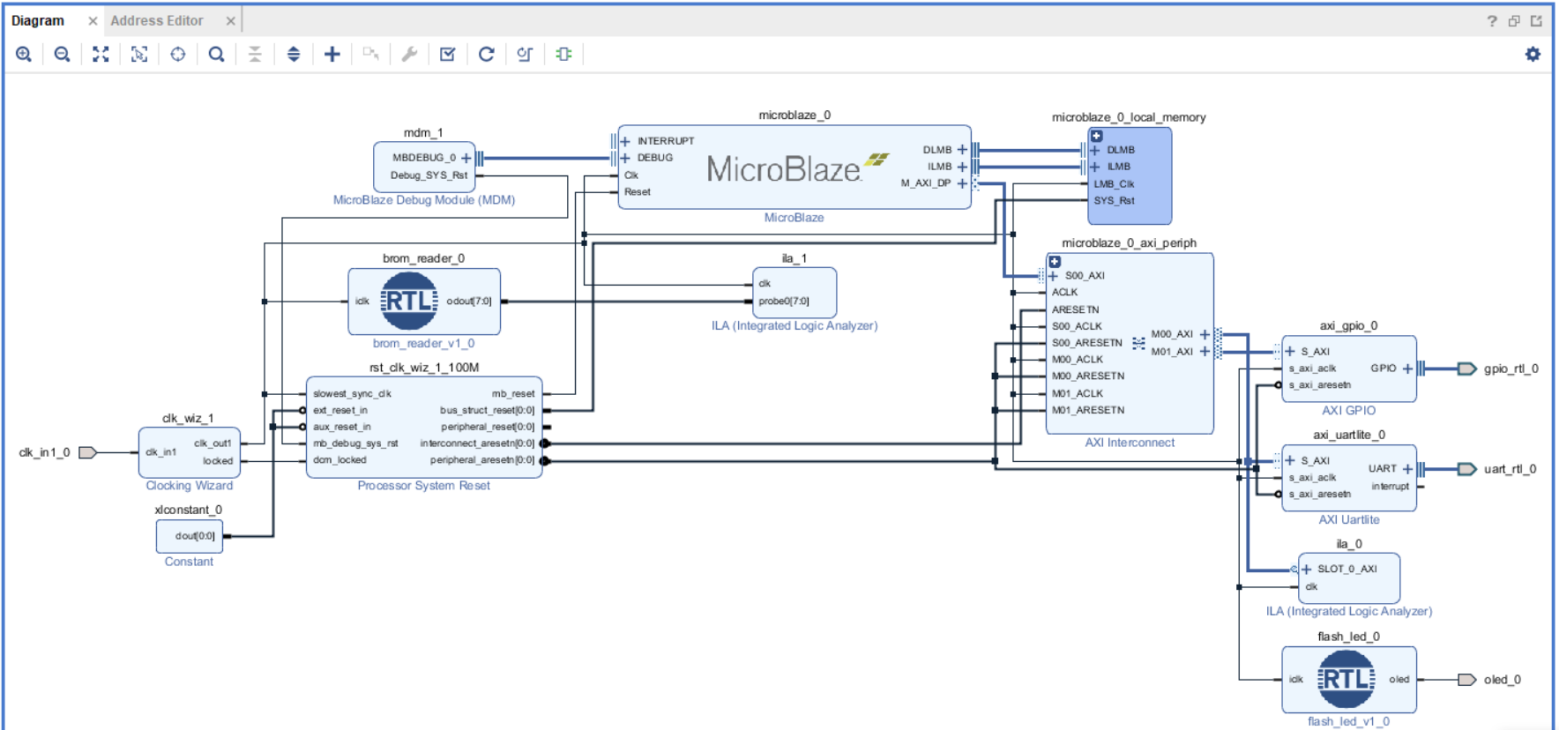Click the interrupt pin on axi_uartlite_0
The height and width of the screenshot is (730, 1559).
(1389, 486)
